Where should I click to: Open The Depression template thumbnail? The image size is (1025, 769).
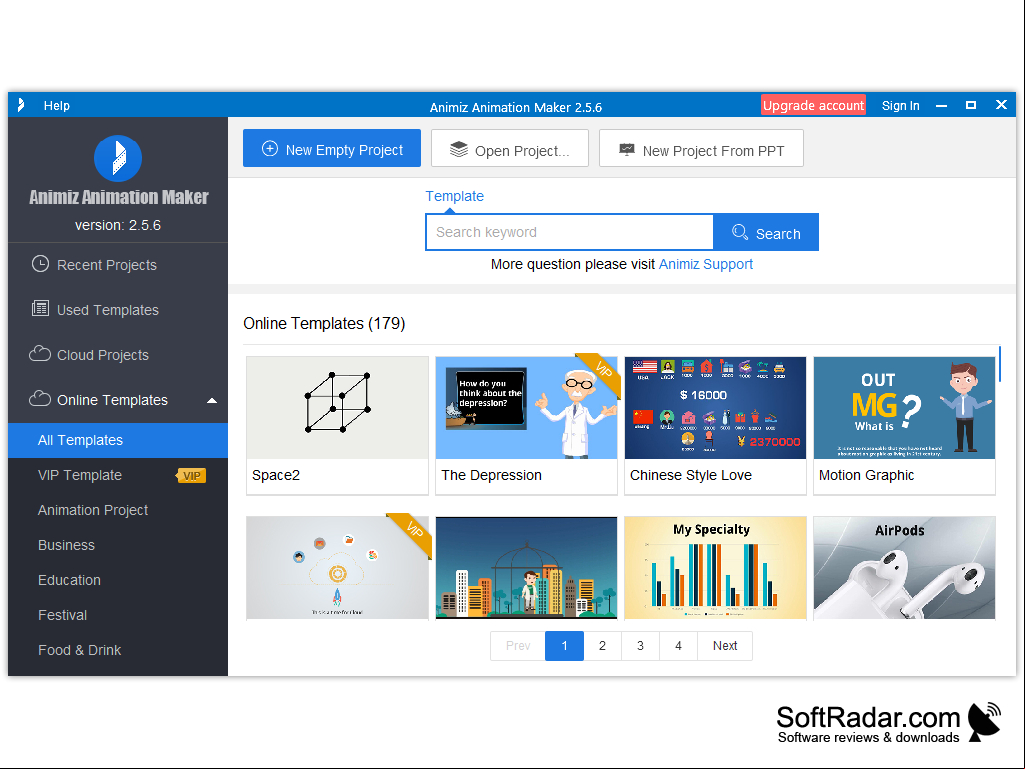tap(526, 408)
